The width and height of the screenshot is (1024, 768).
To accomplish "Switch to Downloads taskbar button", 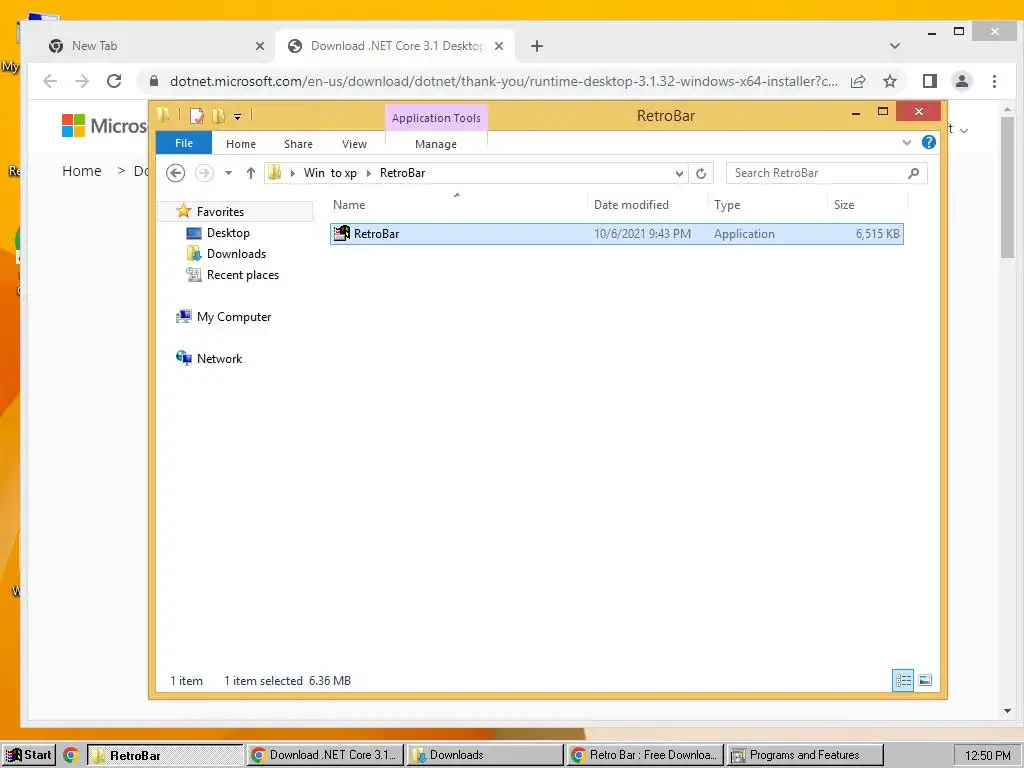I will point(485,755).
